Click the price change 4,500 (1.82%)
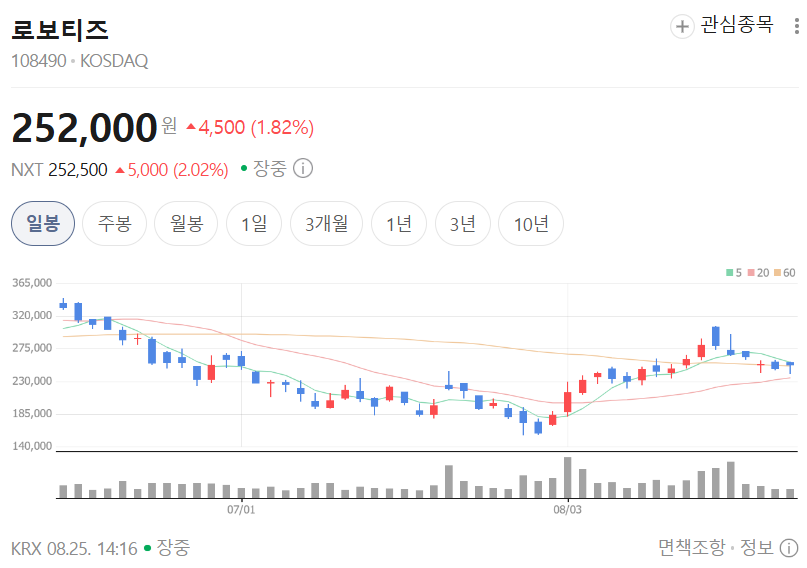The width and height of the screenshot is (807, 568). (x=250, y=127)
